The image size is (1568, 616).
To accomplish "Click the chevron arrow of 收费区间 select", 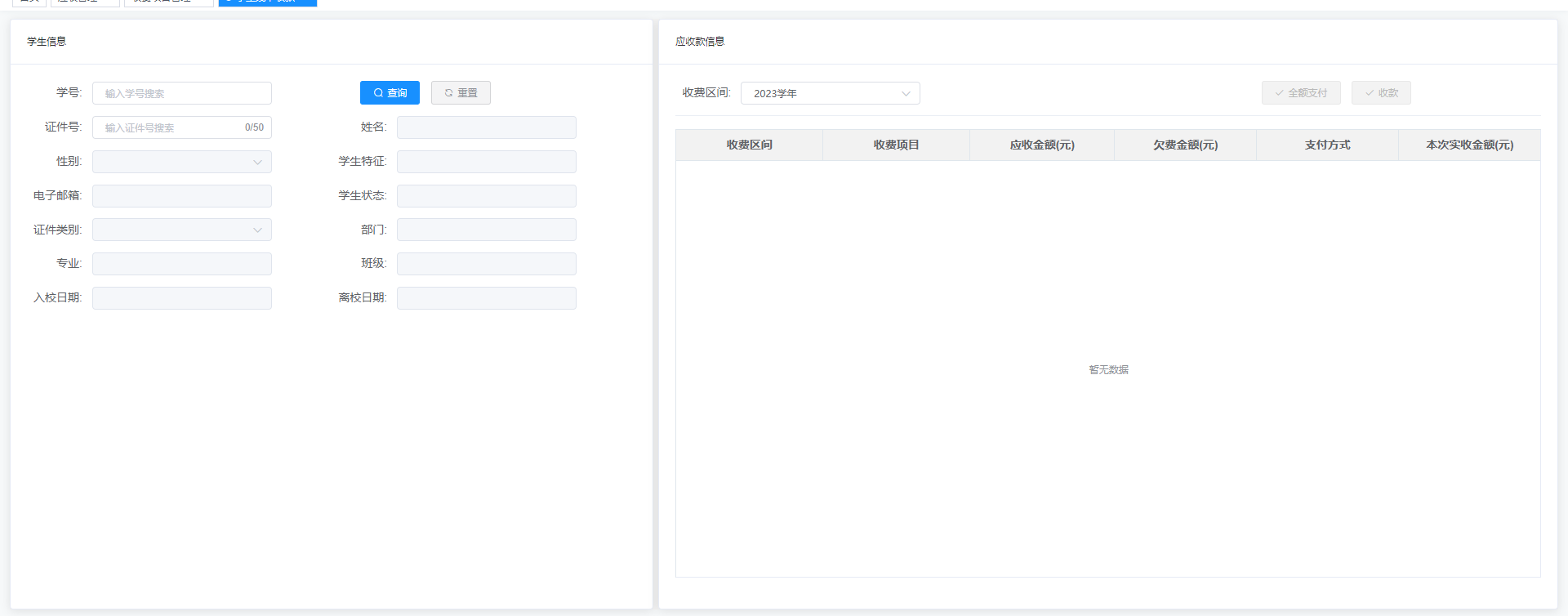I will point(906,94).
